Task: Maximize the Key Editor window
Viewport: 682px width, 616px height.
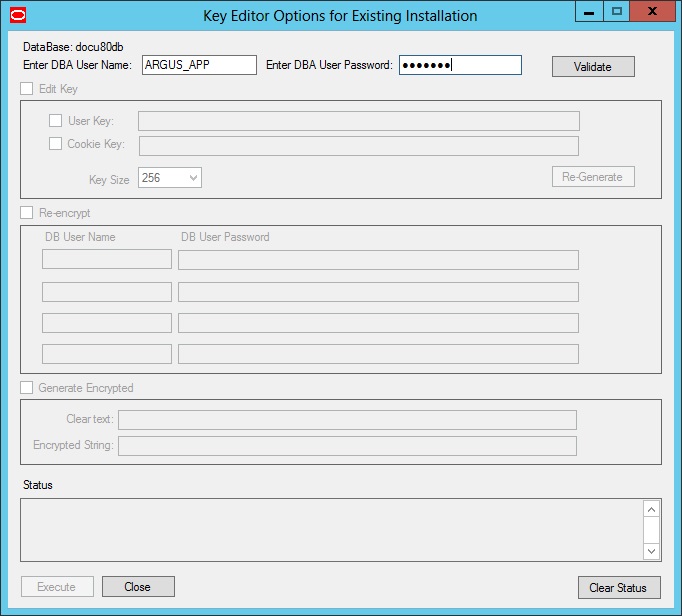Action: [616, 11]
